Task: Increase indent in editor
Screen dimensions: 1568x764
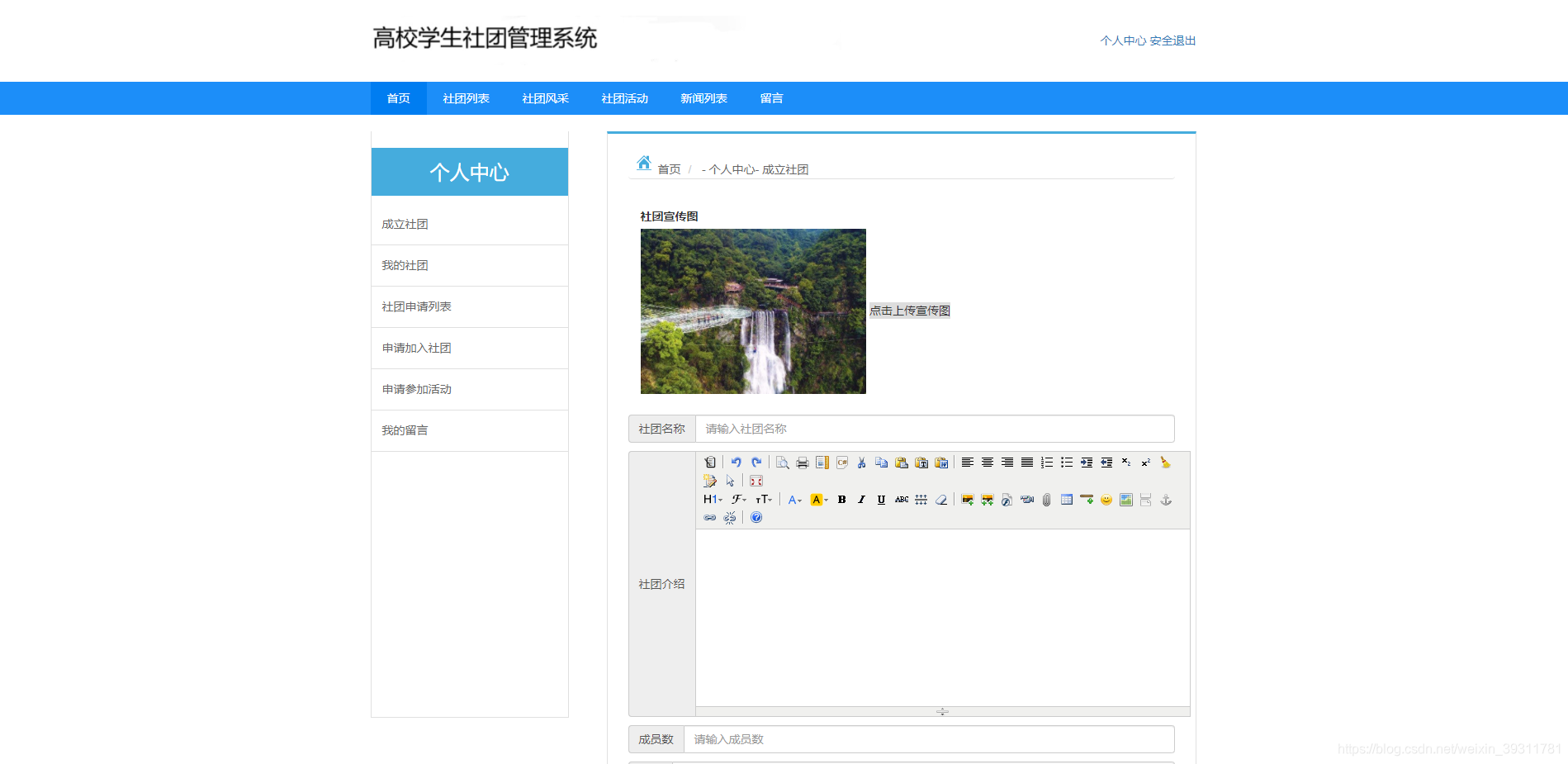Action: 1087,463
